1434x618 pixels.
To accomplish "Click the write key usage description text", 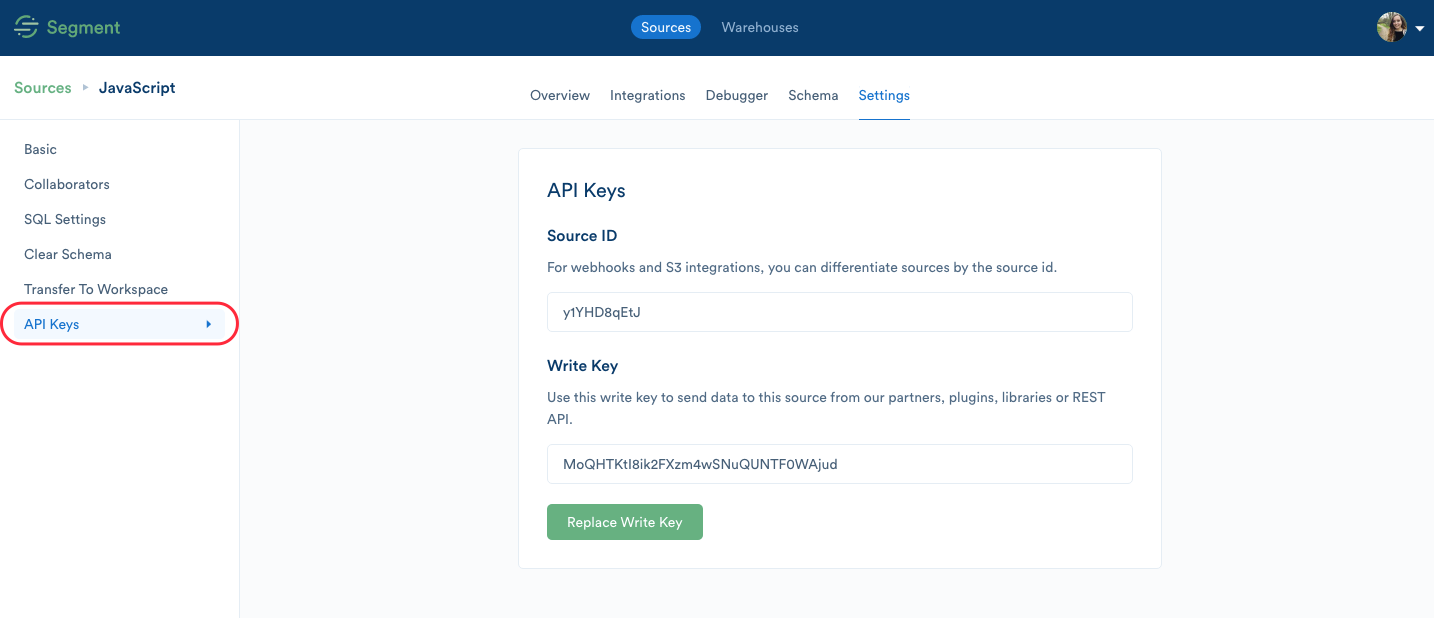I will 826,409.
